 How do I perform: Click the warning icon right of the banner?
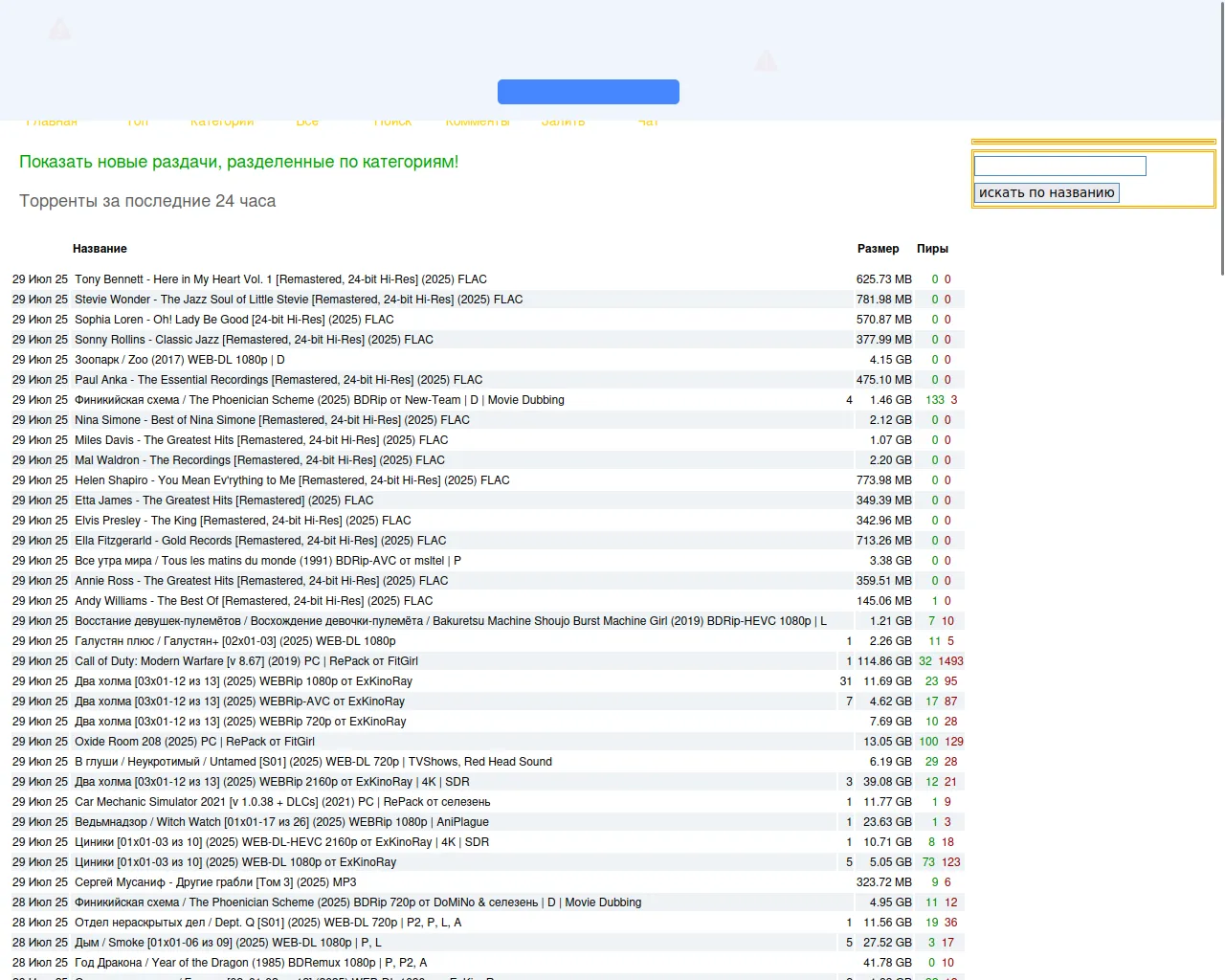coord(766,61)
